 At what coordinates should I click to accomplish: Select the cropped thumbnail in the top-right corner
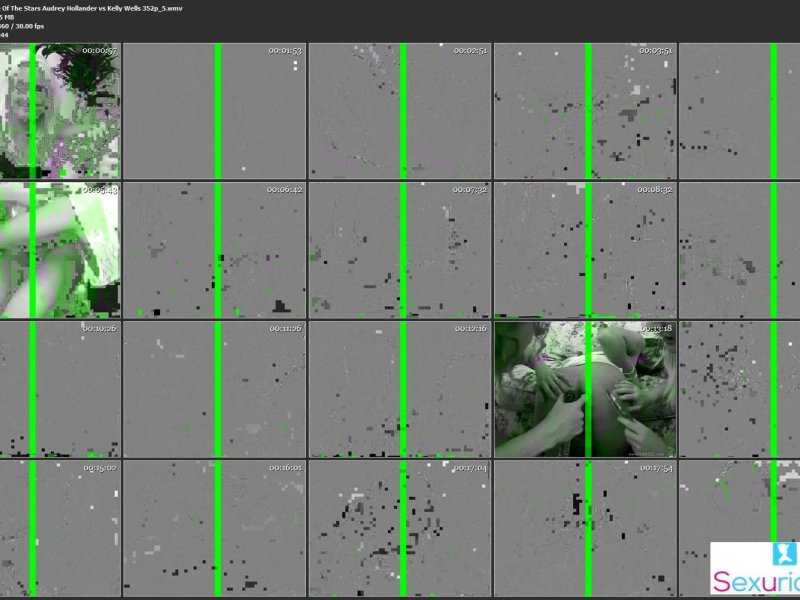(740, 111)
